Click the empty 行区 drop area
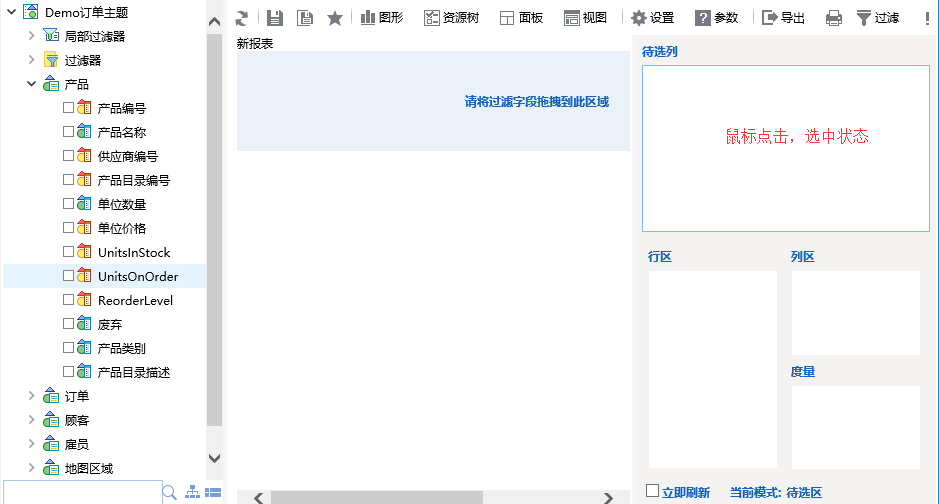 713,369
